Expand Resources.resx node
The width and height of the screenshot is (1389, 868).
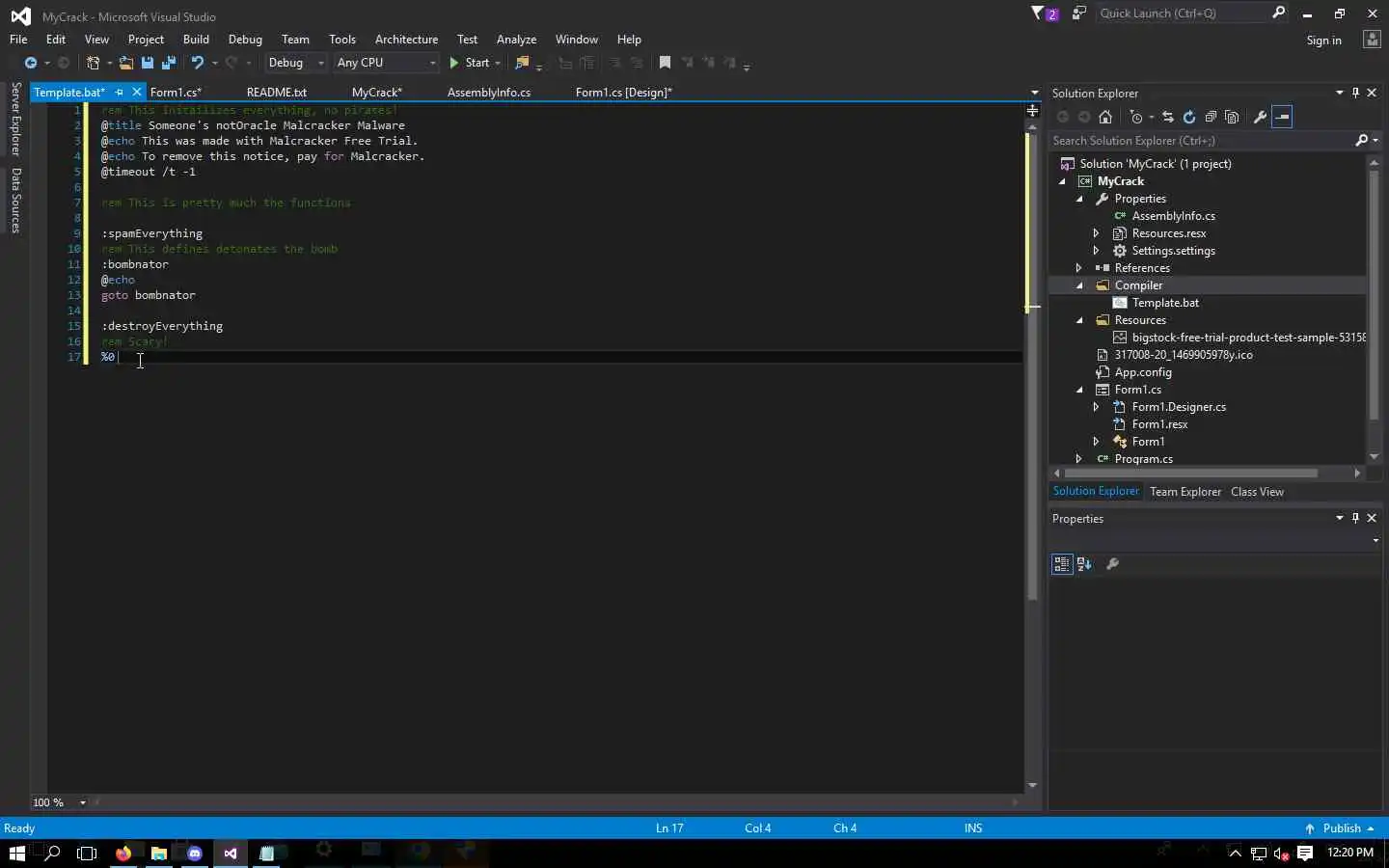coord(1097,233)
